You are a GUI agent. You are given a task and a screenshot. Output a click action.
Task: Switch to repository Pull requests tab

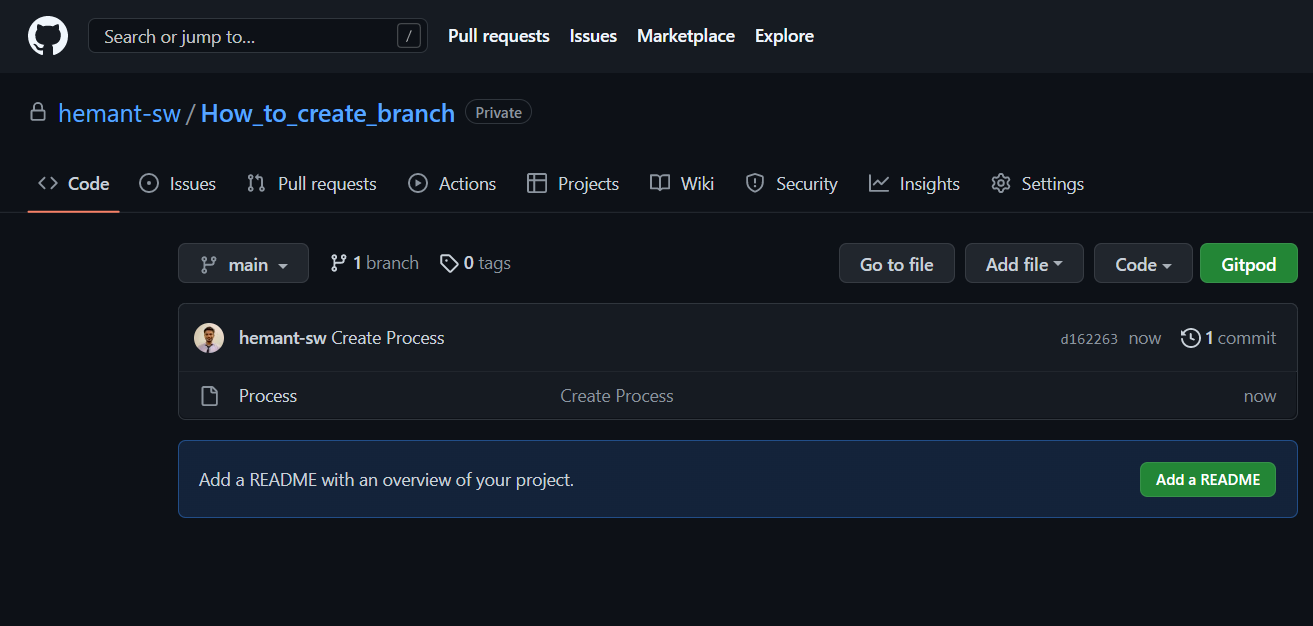[312, 184]
